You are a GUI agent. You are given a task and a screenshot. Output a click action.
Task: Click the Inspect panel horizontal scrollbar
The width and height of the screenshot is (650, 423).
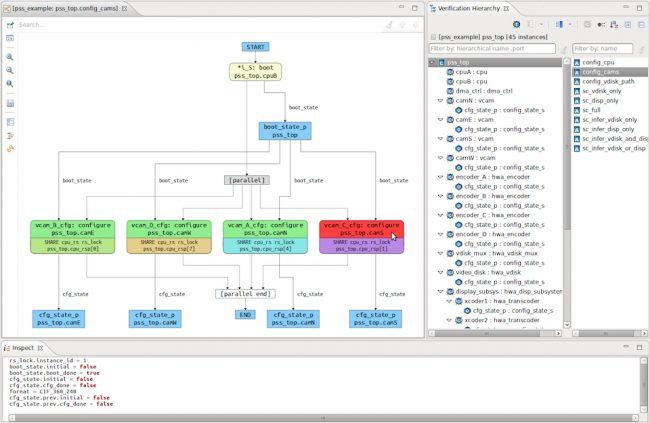tap(323, 418)
